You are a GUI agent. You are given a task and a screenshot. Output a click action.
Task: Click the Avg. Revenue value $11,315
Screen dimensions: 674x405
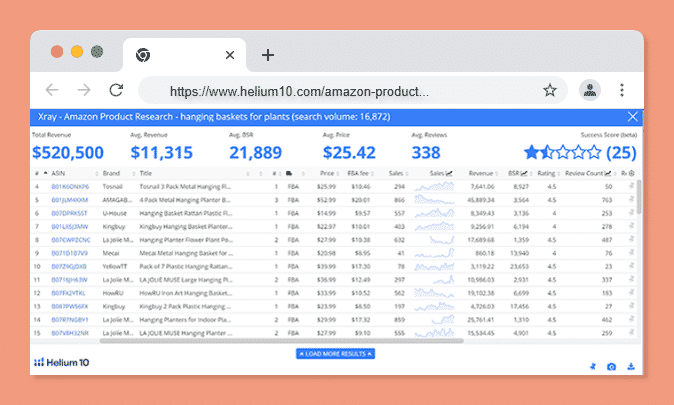tap(162, 153)
